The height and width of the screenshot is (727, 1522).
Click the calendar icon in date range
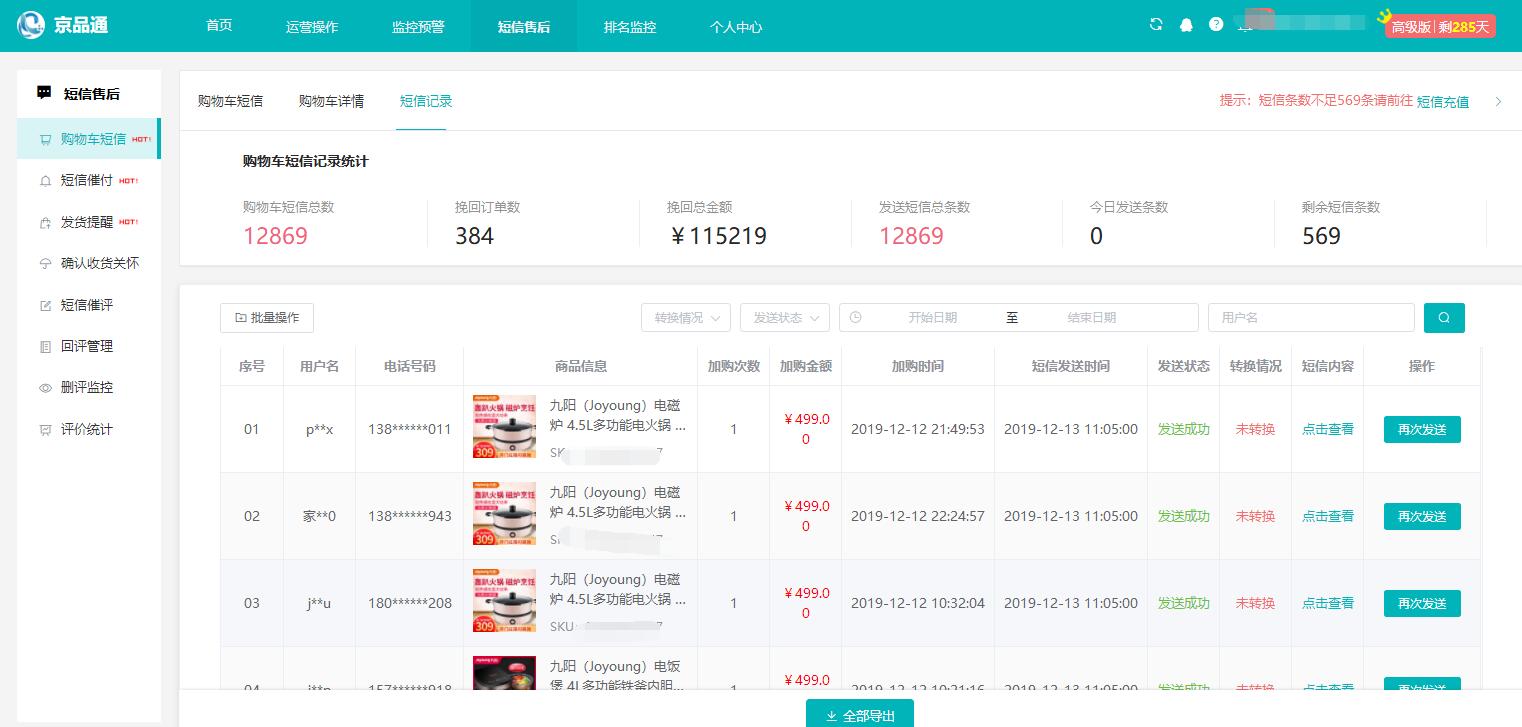click(x=855, y=317)
